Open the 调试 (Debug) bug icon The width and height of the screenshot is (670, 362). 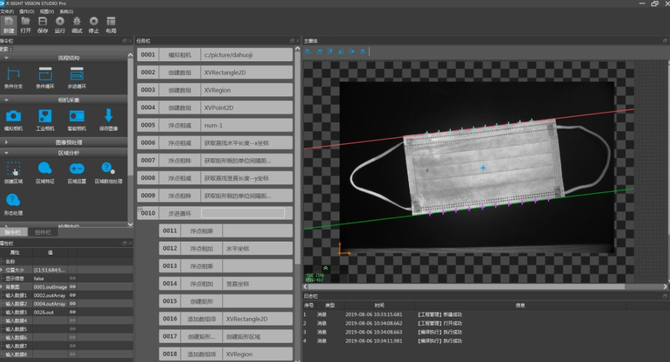click(x=76, y=25)
